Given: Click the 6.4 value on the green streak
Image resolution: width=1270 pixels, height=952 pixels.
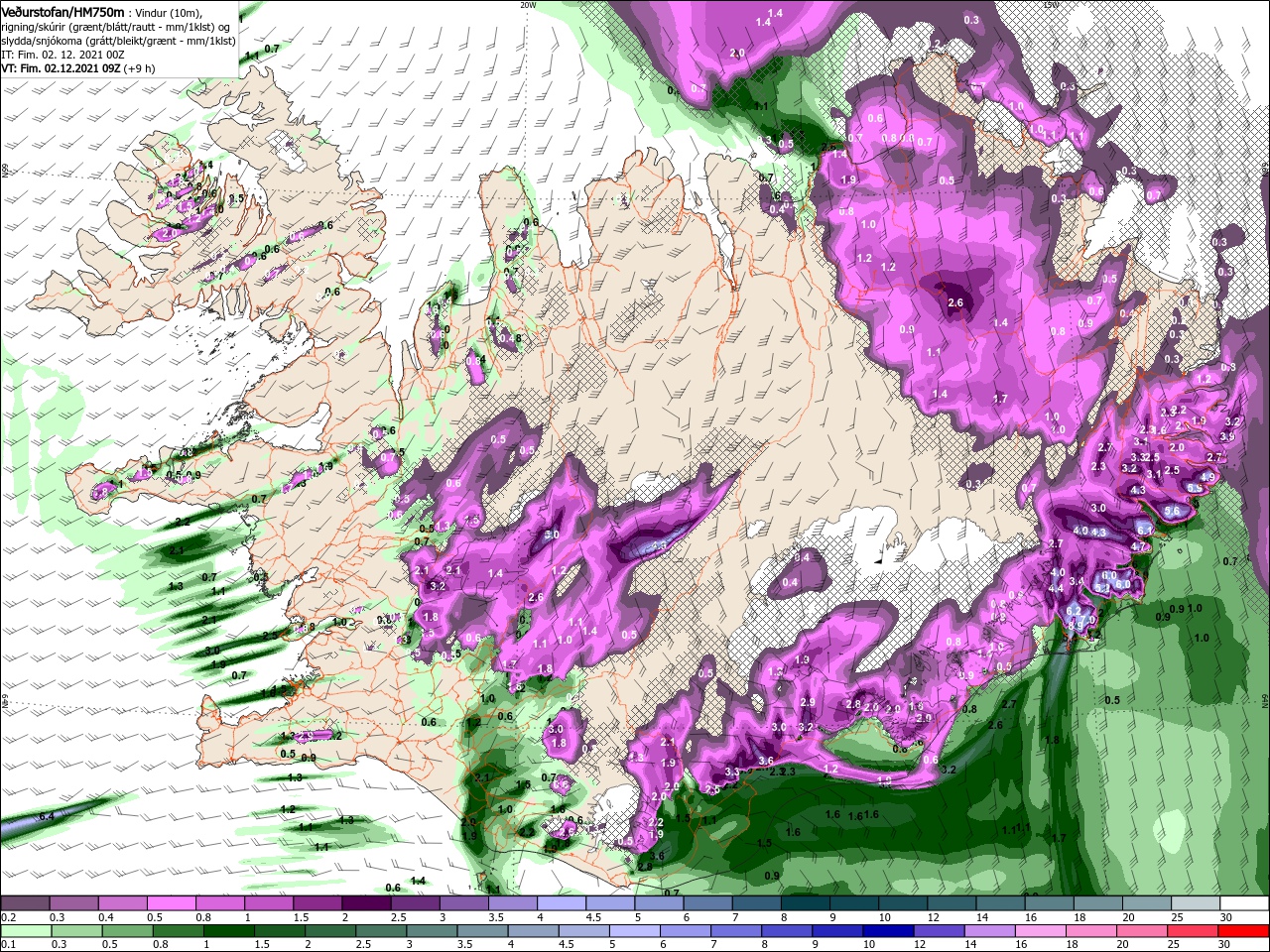Looking at the screenshot, I should point(46,816).
